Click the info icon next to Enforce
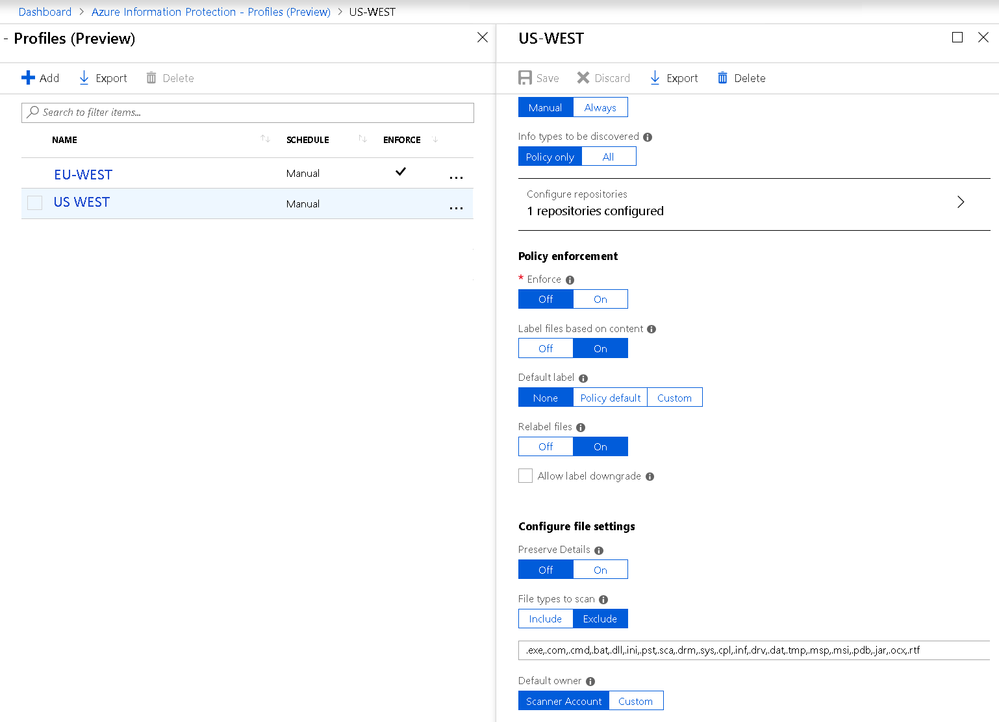 (x=570, y=280)
